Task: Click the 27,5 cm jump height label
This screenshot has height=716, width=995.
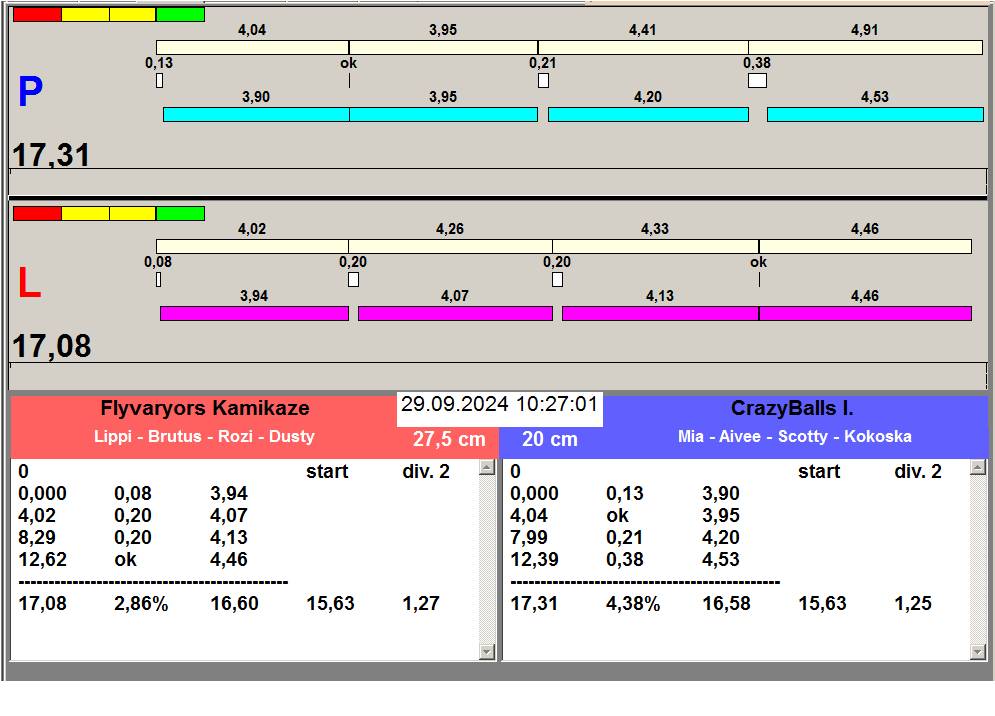Action: [x=449, y=439]
